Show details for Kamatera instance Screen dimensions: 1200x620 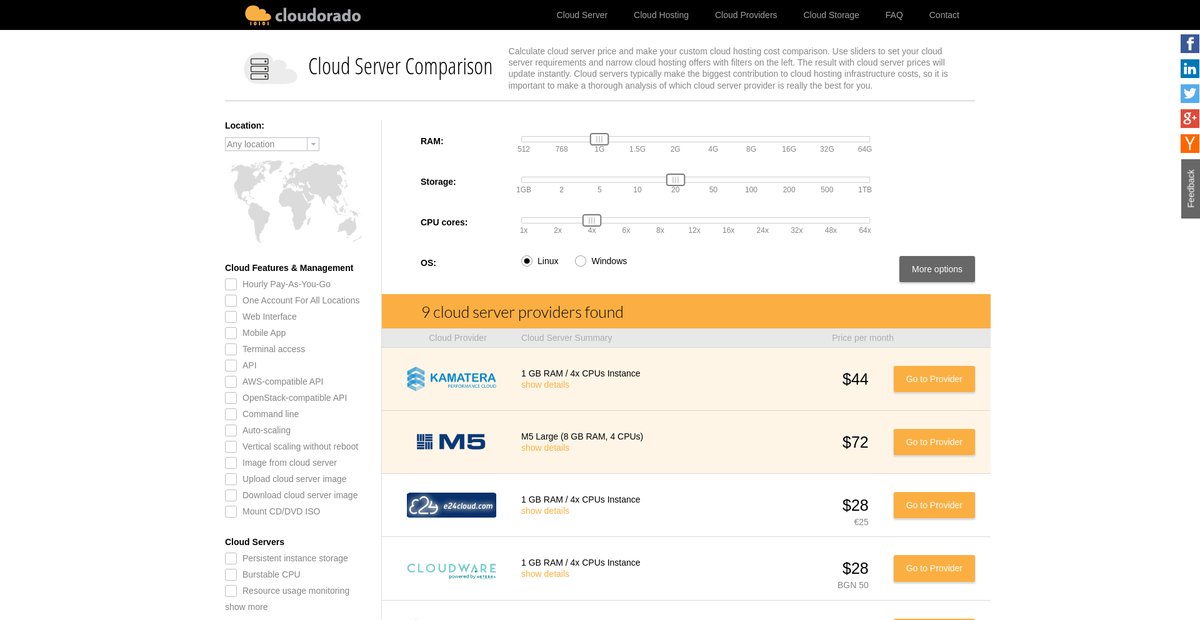(545, 385)
